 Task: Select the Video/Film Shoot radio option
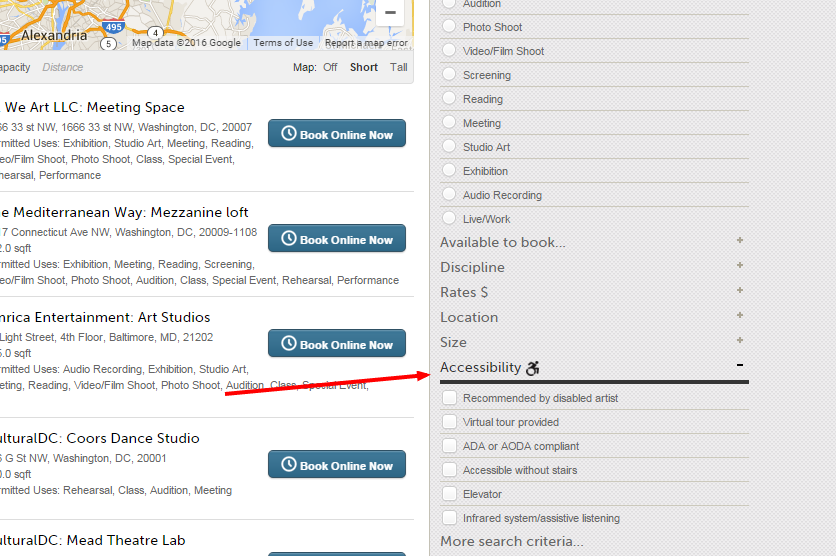pyautogui.click(x=449, y=50)
